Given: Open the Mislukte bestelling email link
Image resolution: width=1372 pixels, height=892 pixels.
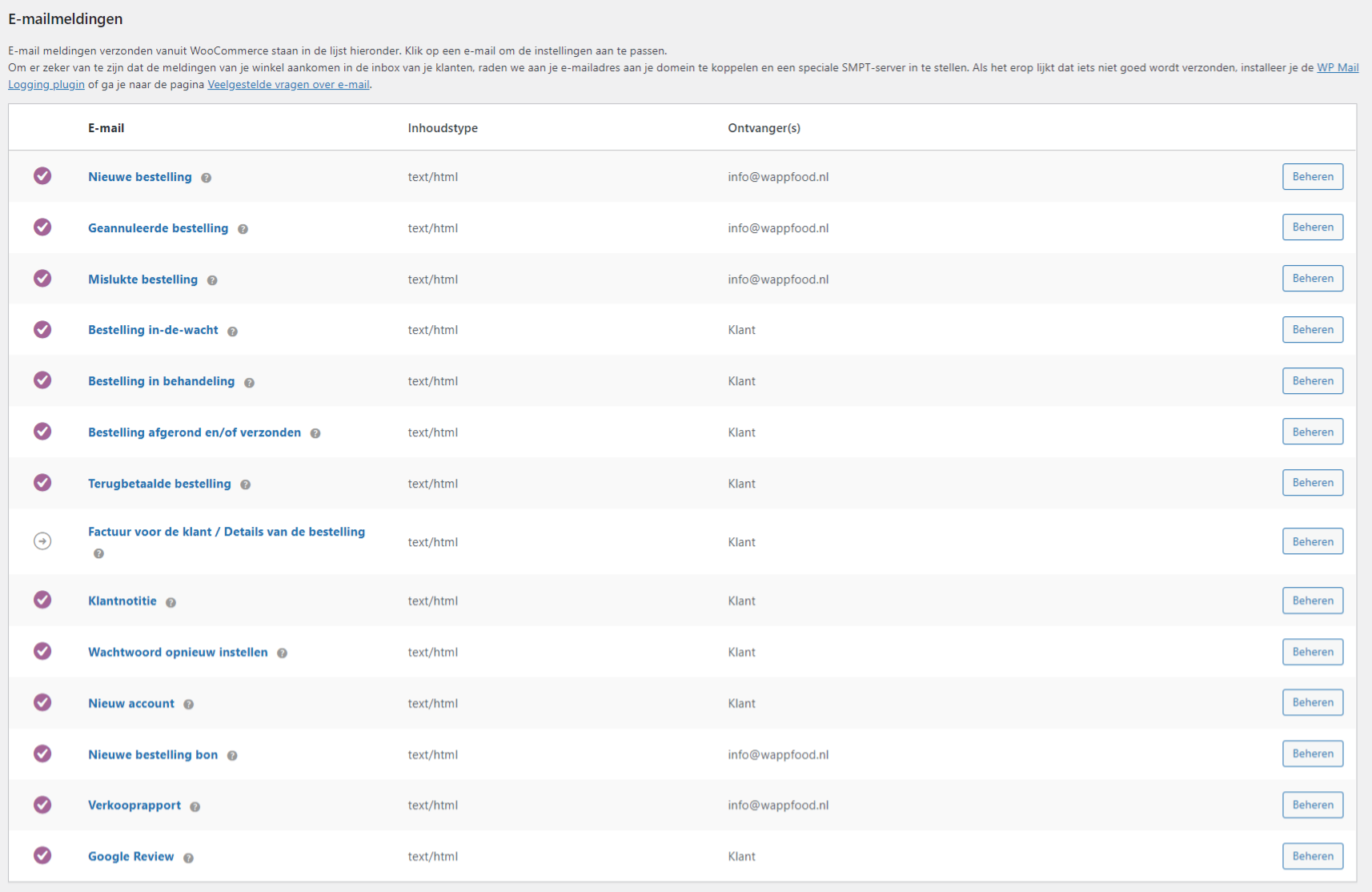Looking at the screenshot, I should click(x=142, y=279).
